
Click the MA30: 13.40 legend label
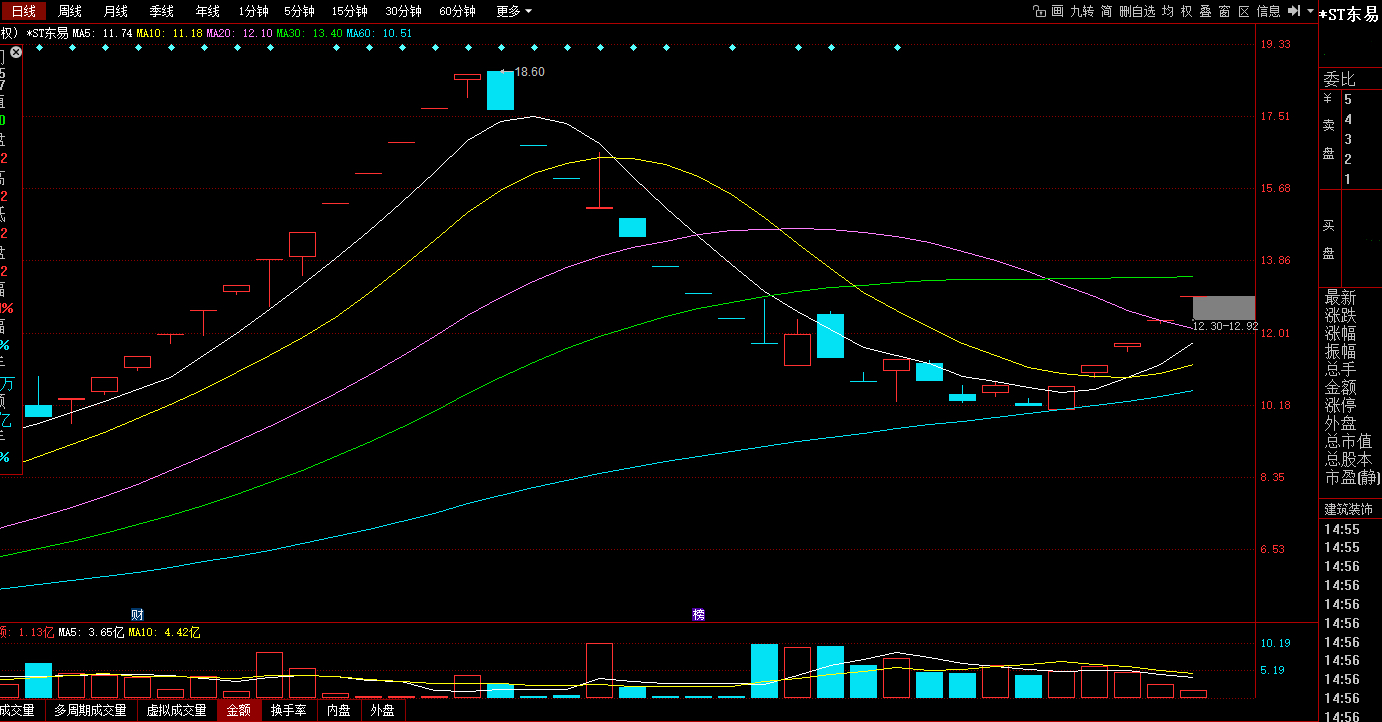click(309, 33)
